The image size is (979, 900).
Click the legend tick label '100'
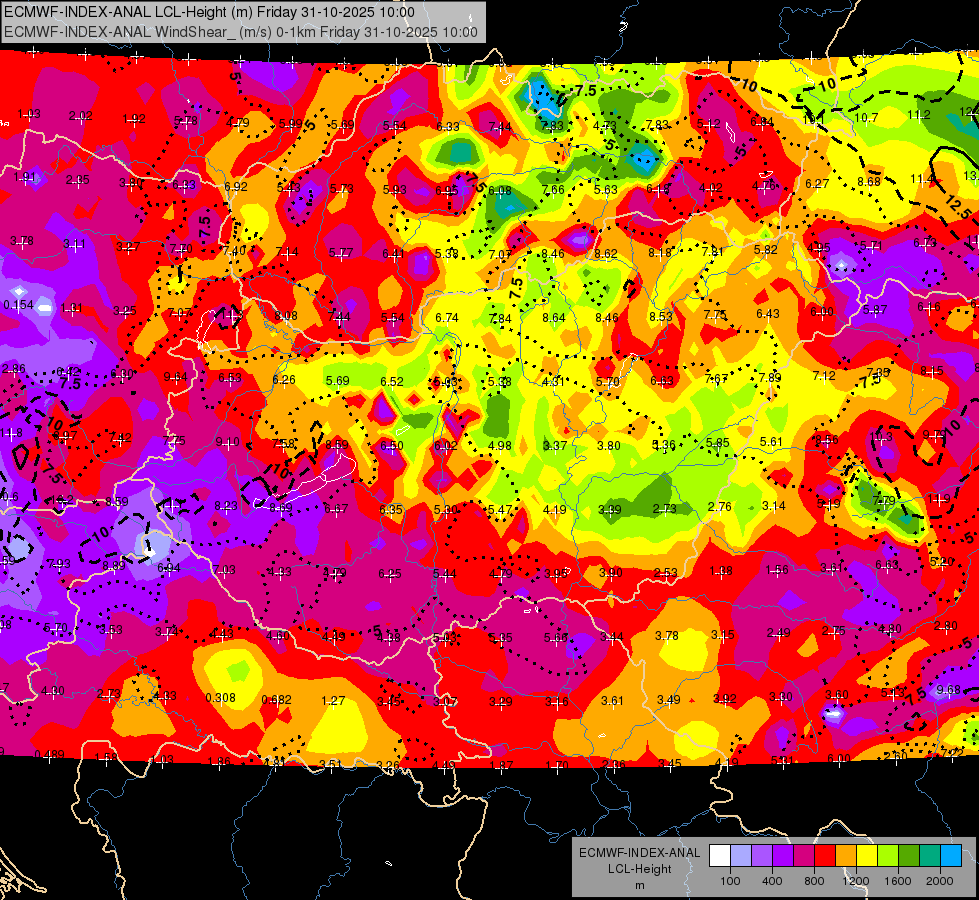click(730, 881)
